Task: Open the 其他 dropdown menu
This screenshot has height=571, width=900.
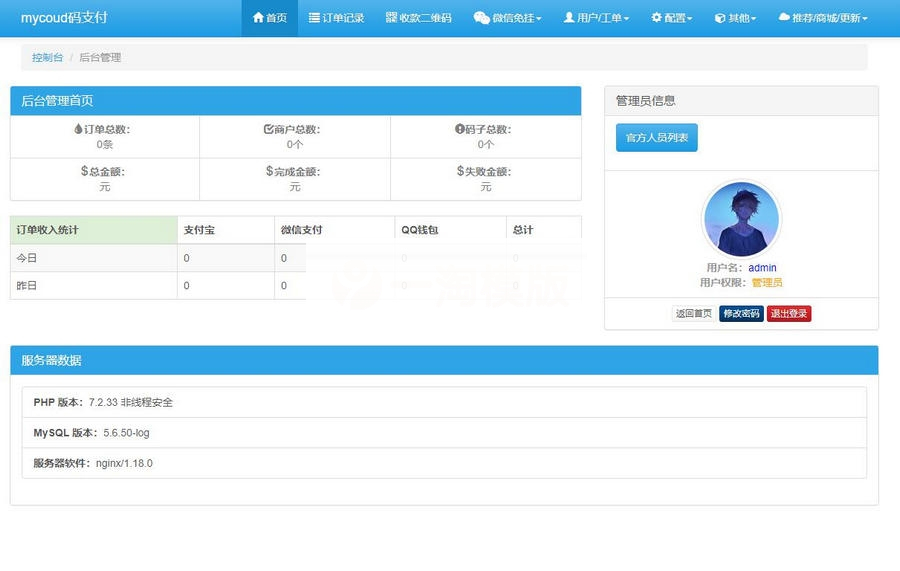Action: tap(753, 19)
